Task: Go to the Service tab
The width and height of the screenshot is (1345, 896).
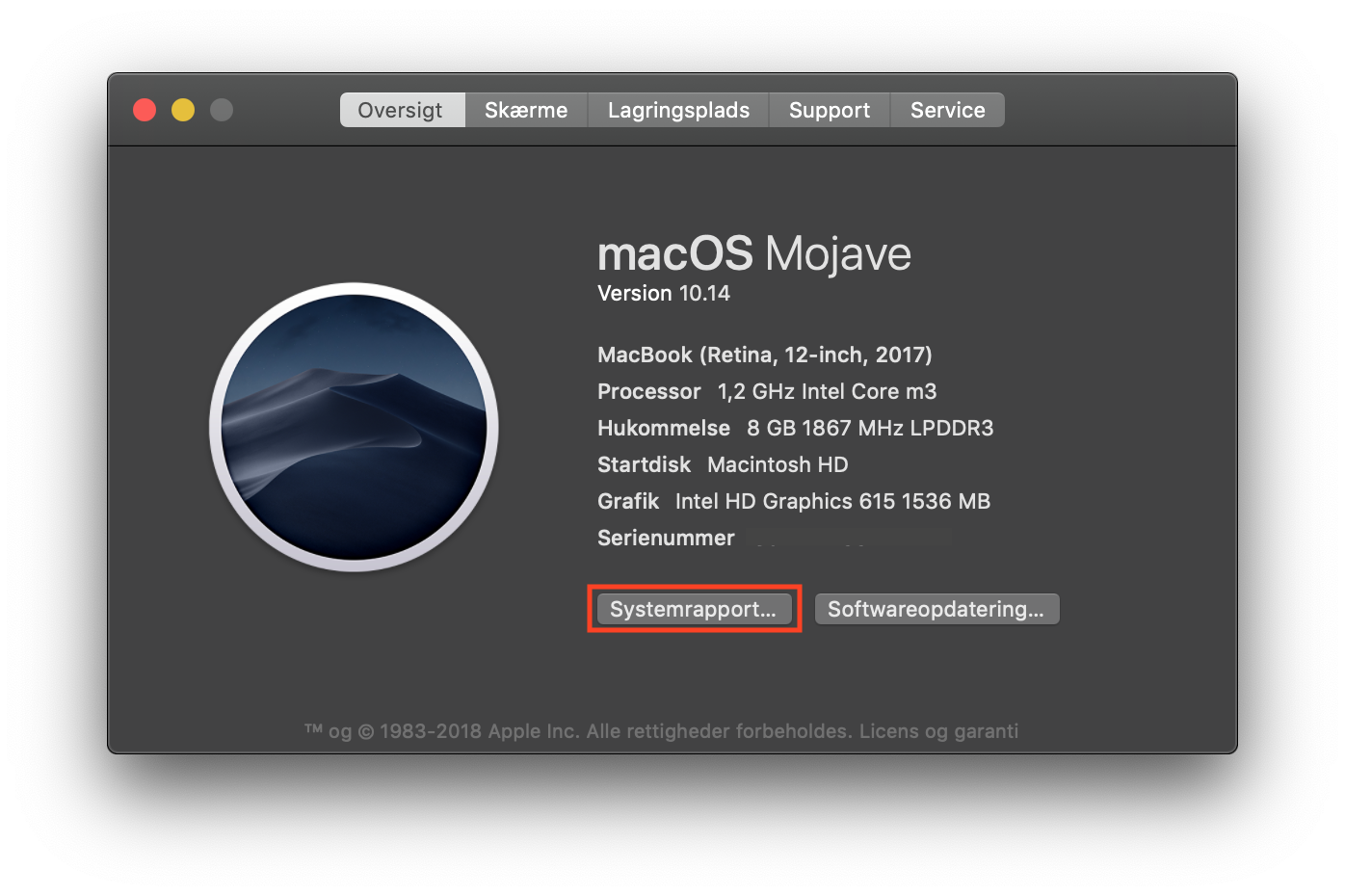Action: coord(947,110)
